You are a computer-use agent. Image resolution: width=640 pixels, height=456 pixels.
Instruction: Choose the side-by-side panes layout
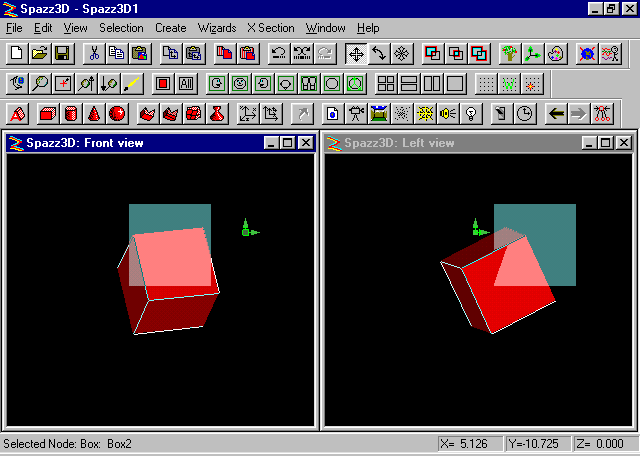click(432, 84)
